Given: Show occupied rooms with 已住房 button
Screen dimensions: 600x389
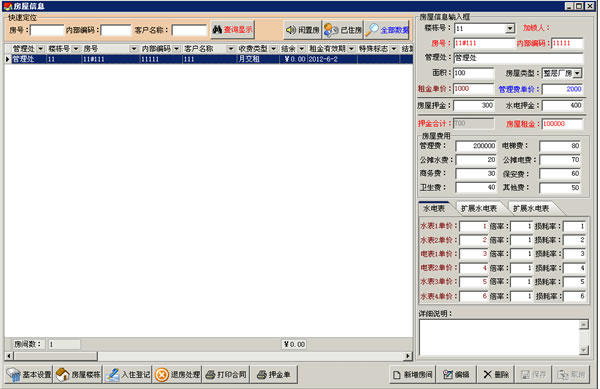Looking at the screenshot, I should click(343, 30).
